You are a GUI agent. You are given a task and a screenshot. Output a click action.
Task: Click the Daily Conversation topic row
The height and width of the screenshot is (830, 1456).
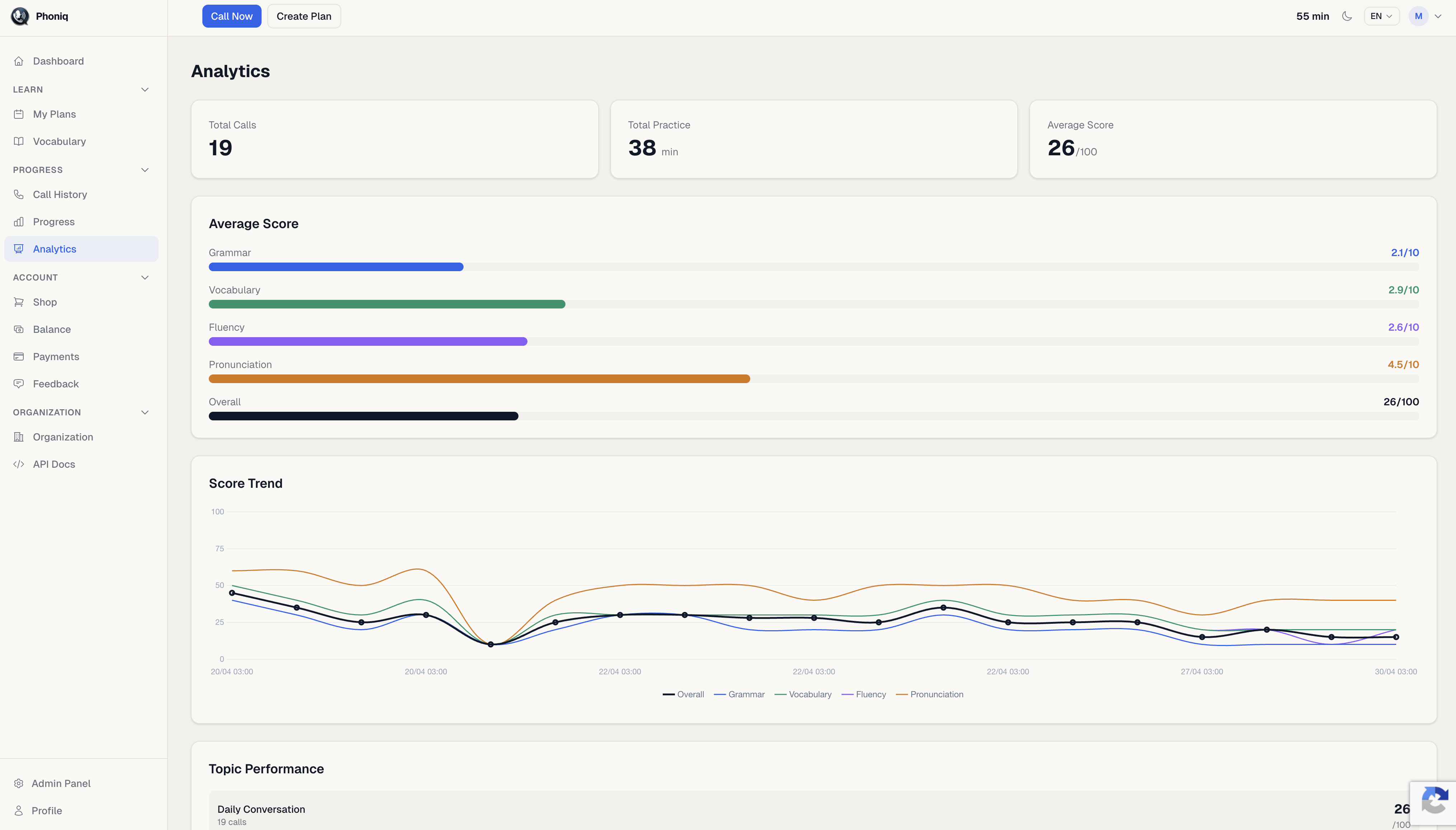(813, 811)
